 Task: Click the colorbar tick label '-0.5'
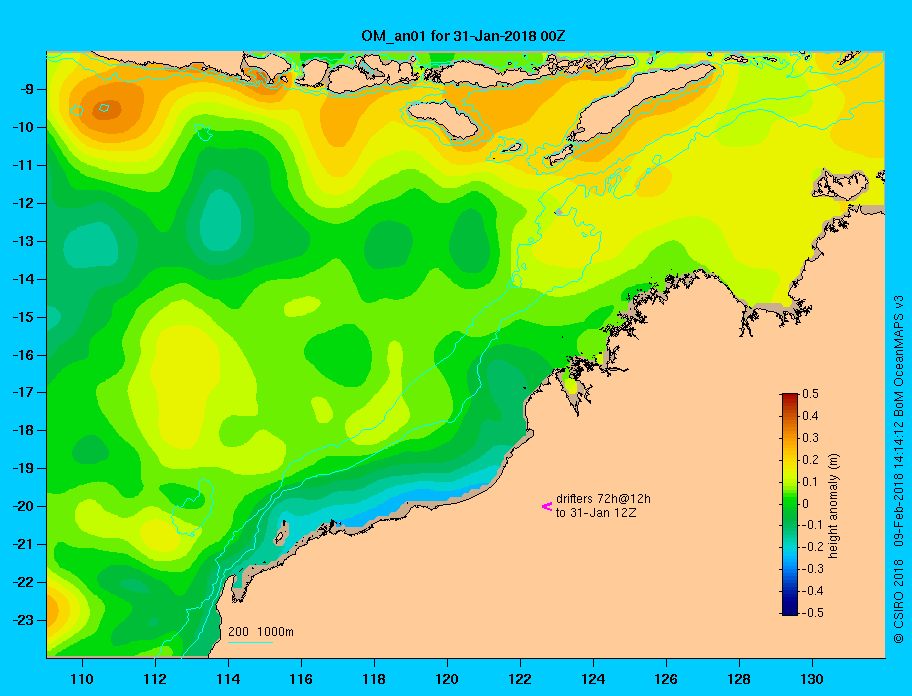pos(813,613)
